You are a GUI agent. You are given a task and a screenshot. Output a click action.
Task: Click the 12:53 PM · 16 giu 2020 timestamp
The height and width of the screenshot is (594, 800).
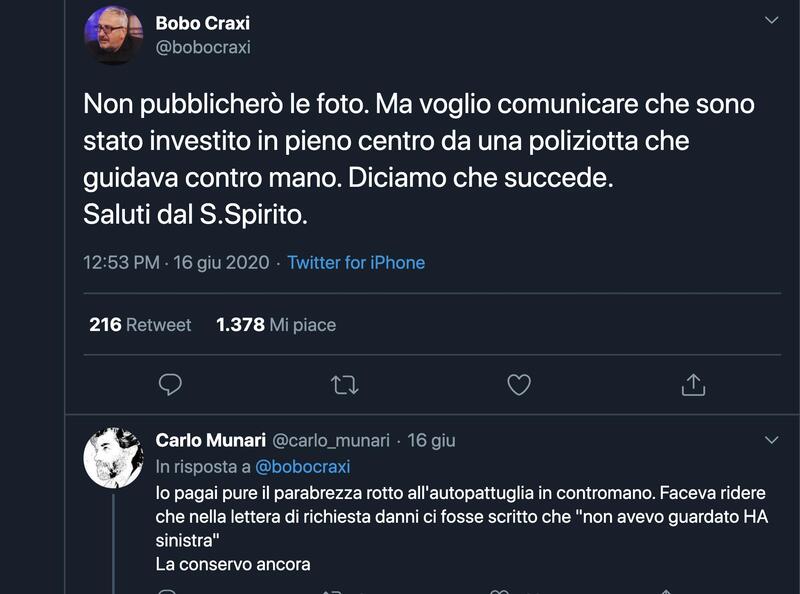(176, 263)
